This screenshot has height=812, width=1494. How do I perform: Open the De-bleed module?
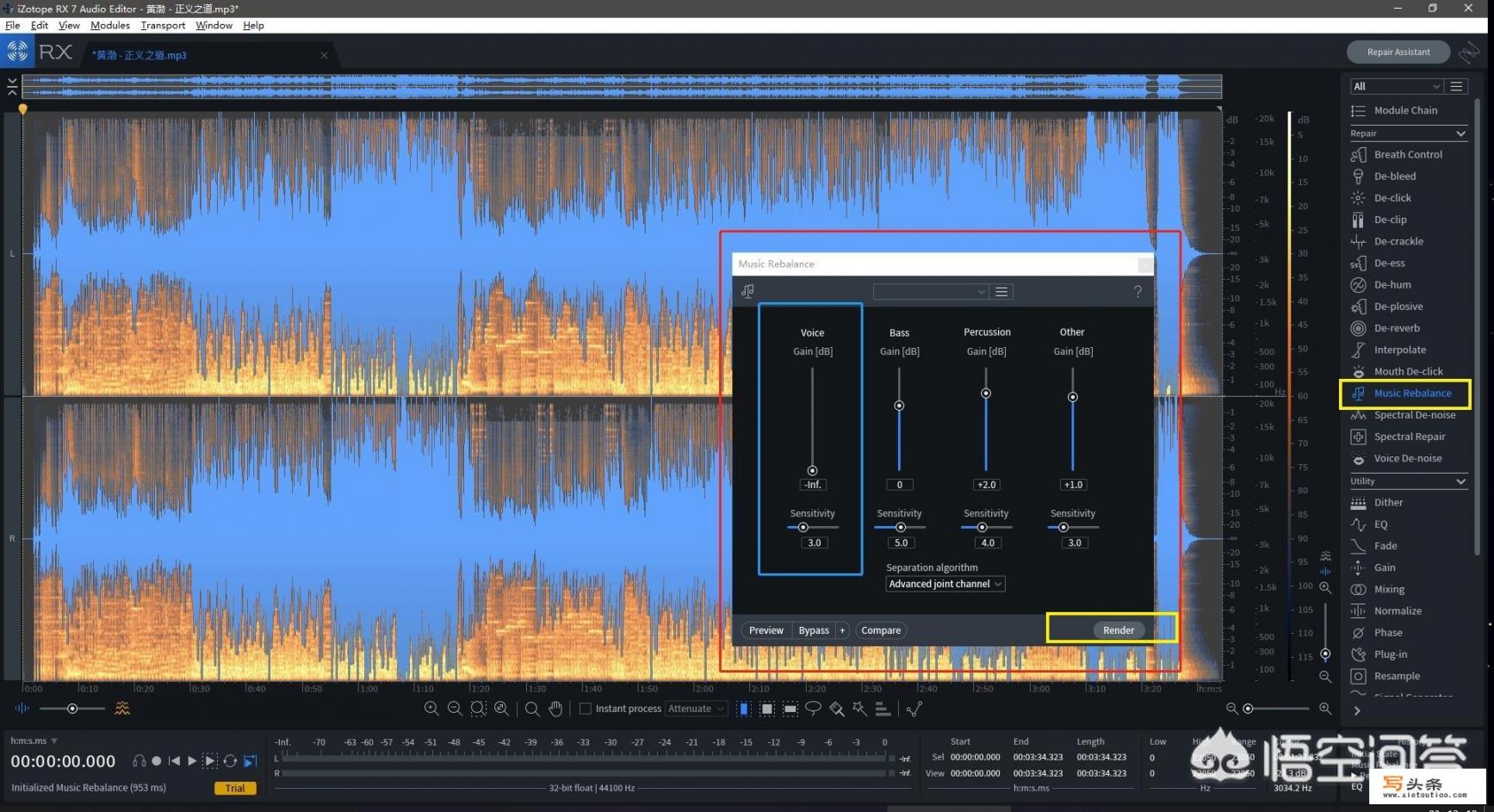1395,176
